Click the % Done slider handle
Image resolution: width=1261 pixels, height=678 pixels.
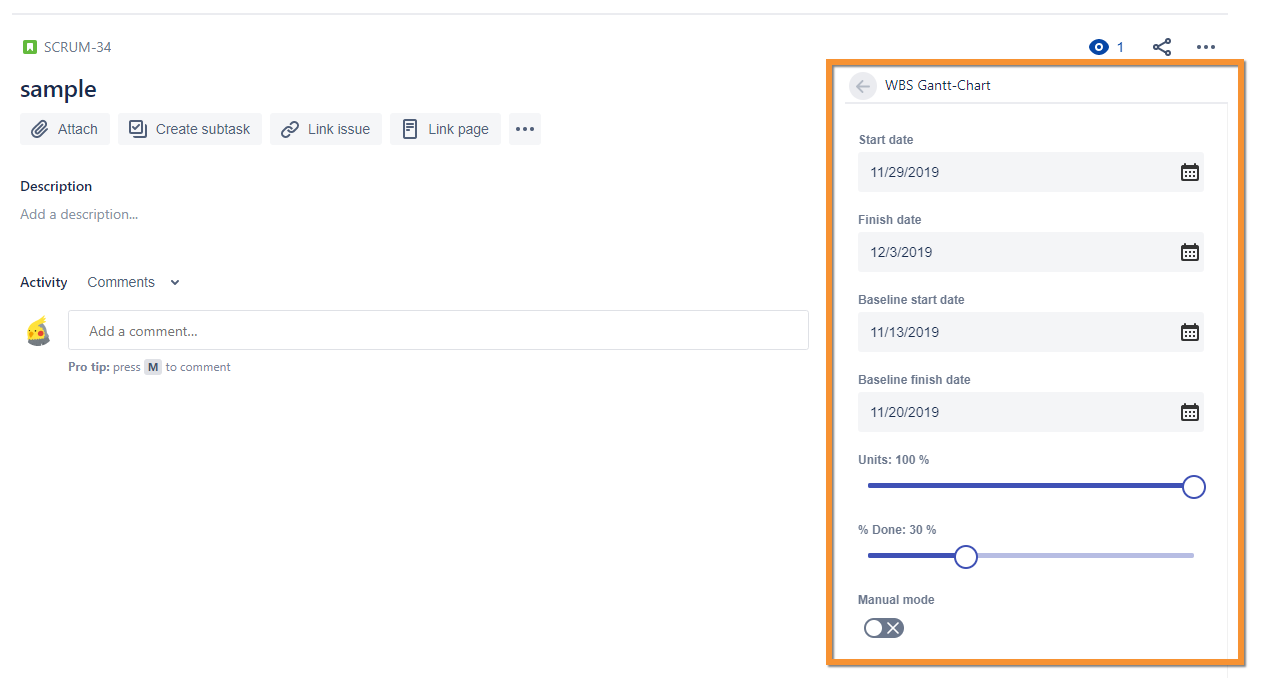965,556
